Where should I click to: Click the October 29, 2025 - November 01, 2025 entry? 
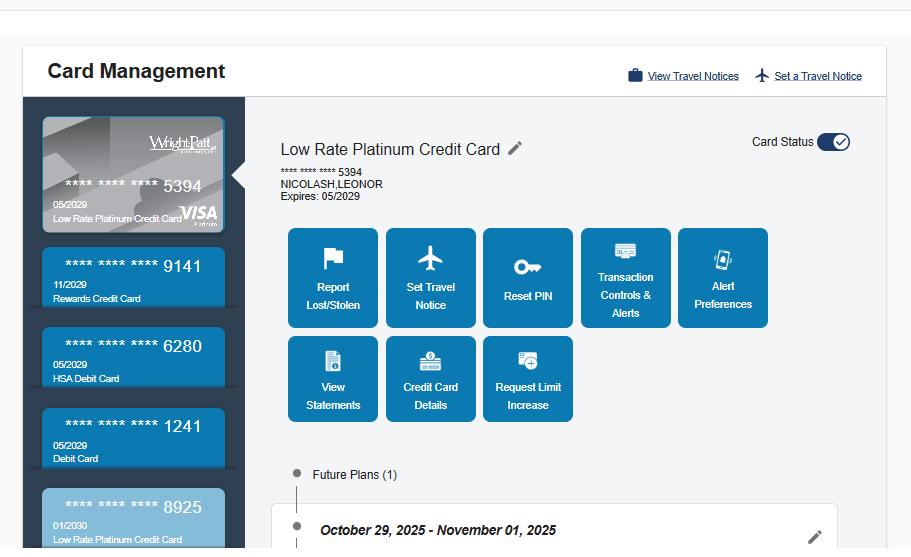coord(438,530)
